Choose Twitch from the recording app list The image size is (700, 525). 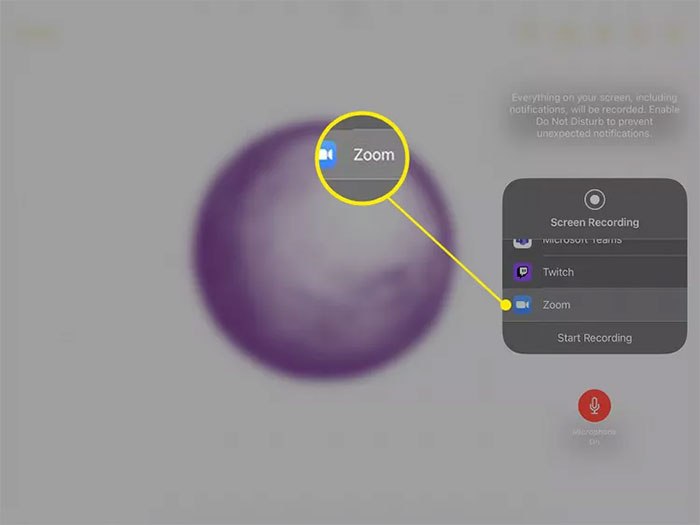click(x=595, y=272)
